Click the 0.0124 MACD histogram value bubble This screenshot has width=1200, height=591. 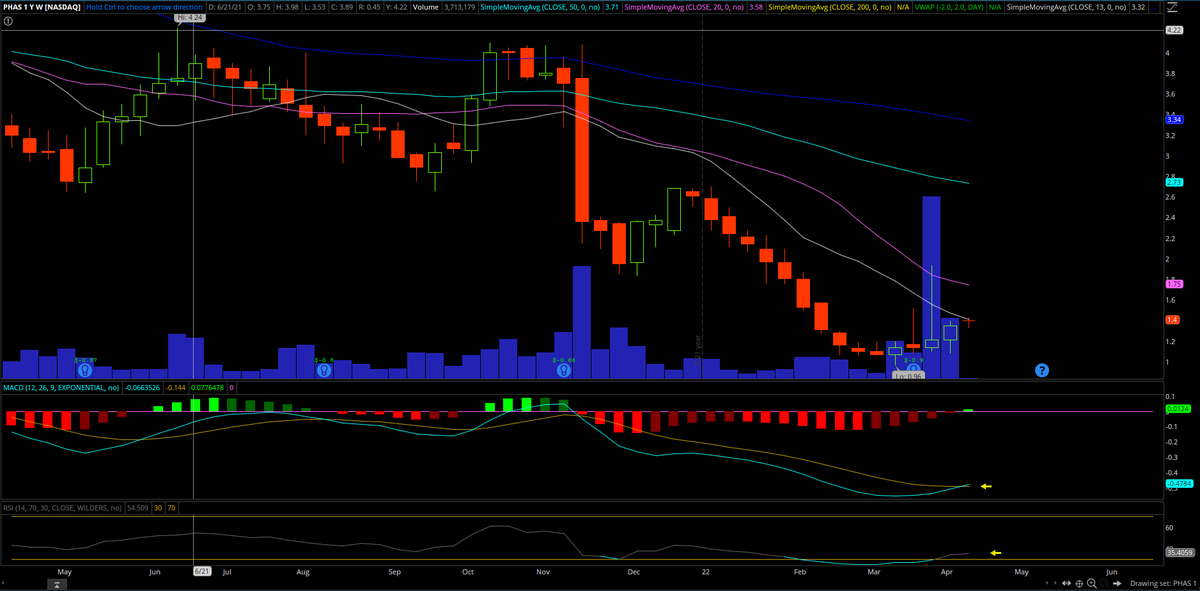click(1176, 408)
